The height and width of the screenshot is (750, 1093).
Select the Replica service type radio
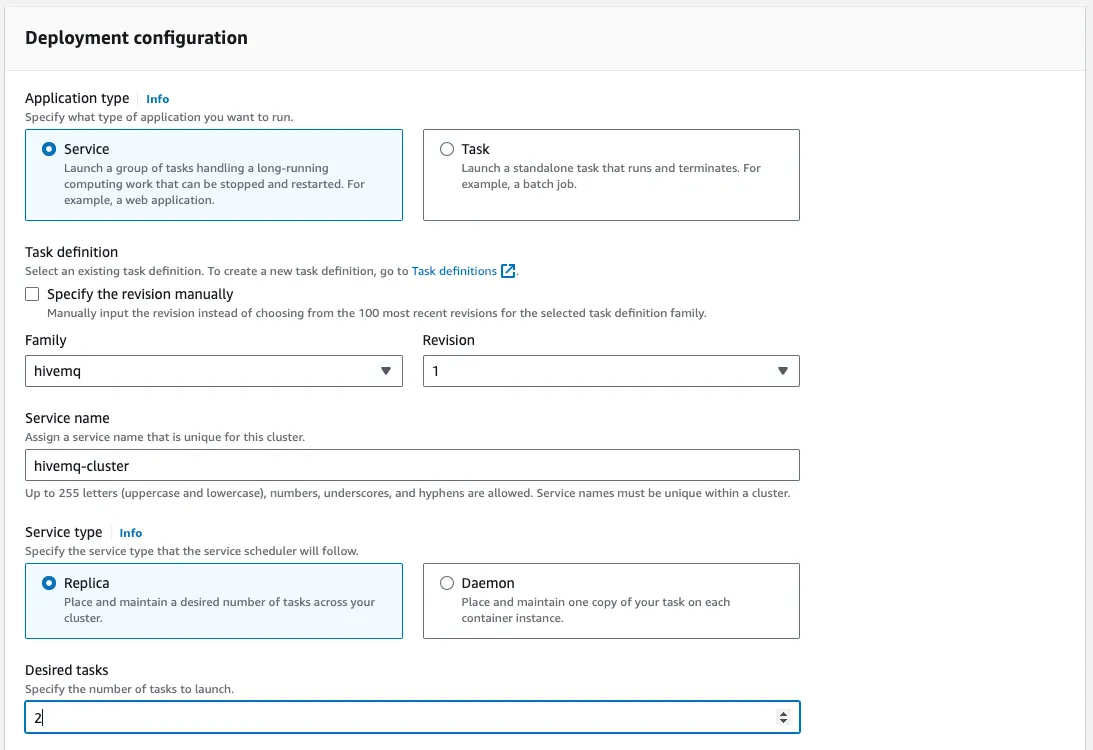point(49,583)
